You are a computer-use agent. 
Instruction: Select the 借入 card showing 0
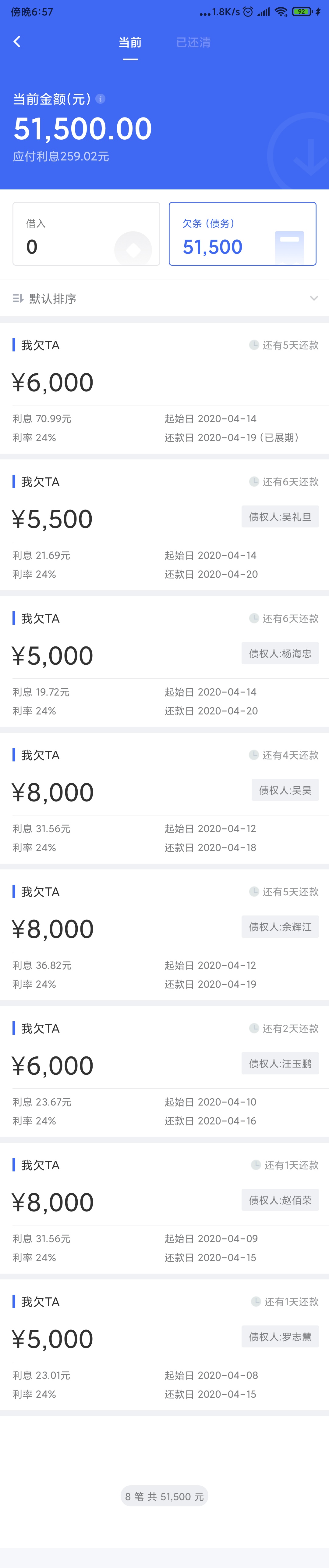pos(86,234)
